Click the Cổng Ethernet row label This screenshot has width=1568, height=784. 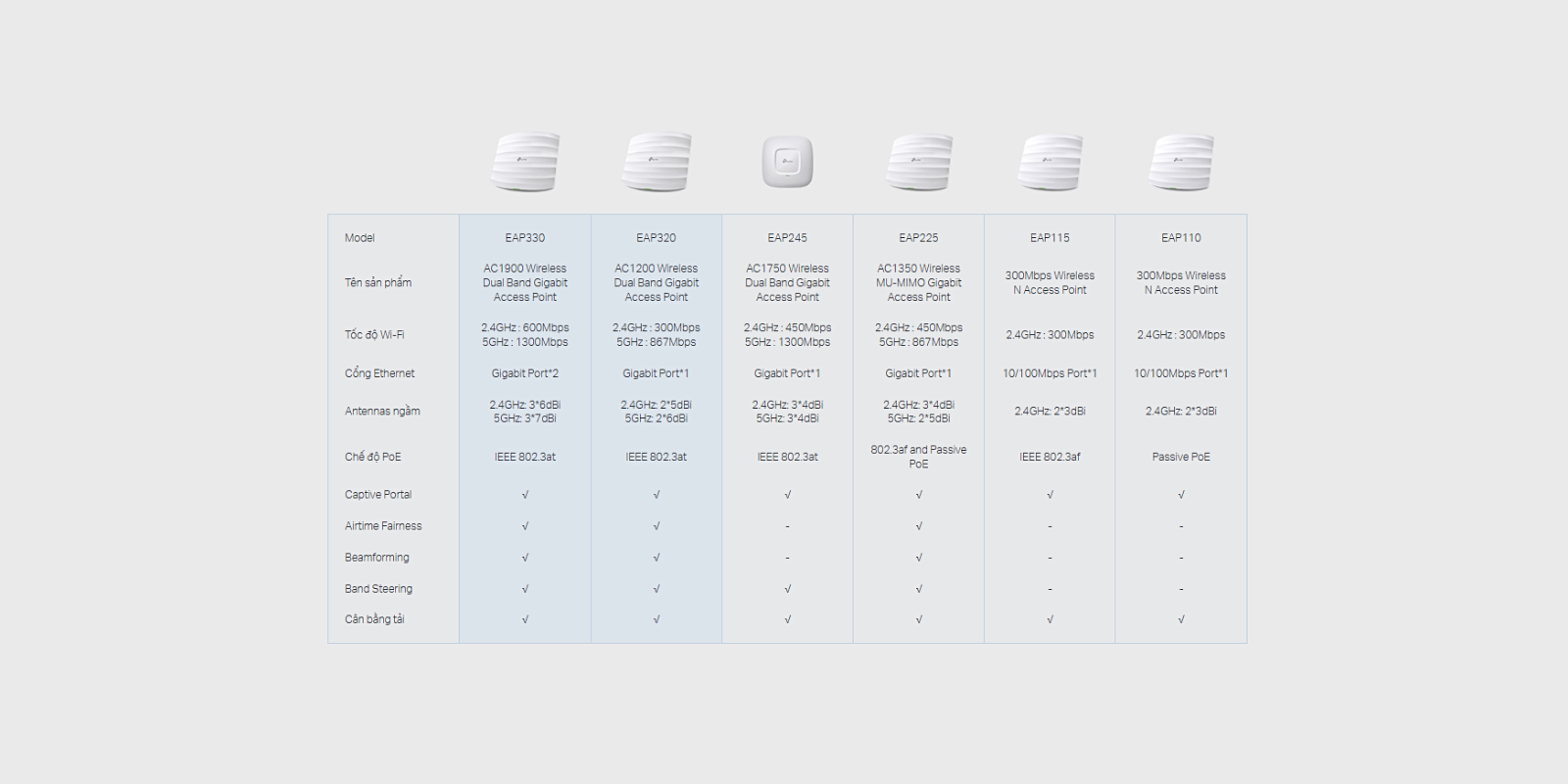(x=379, y=373)
